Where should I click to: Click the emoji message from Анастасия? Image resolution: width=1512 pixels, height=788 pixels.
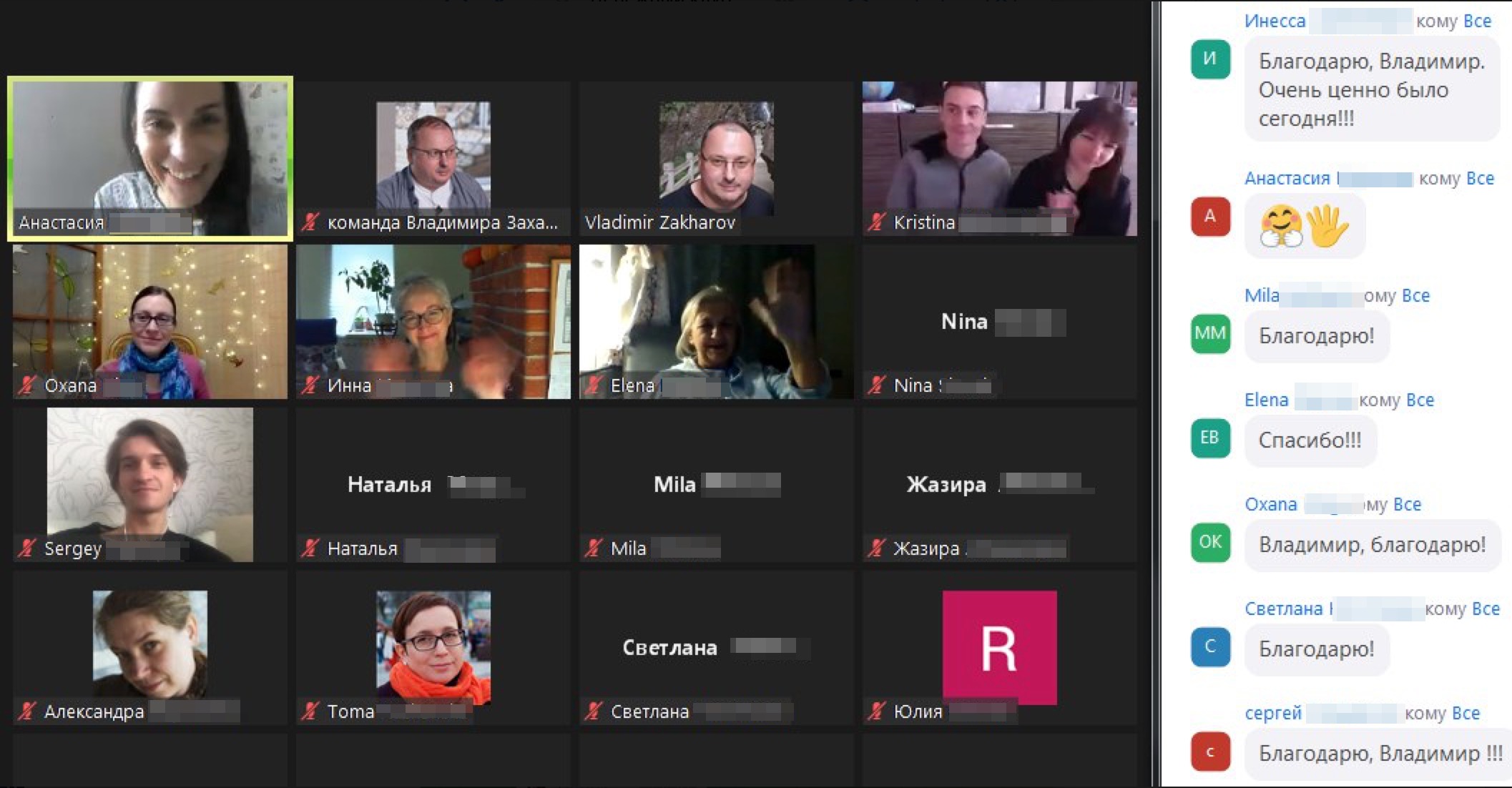tap(1304, 226)
